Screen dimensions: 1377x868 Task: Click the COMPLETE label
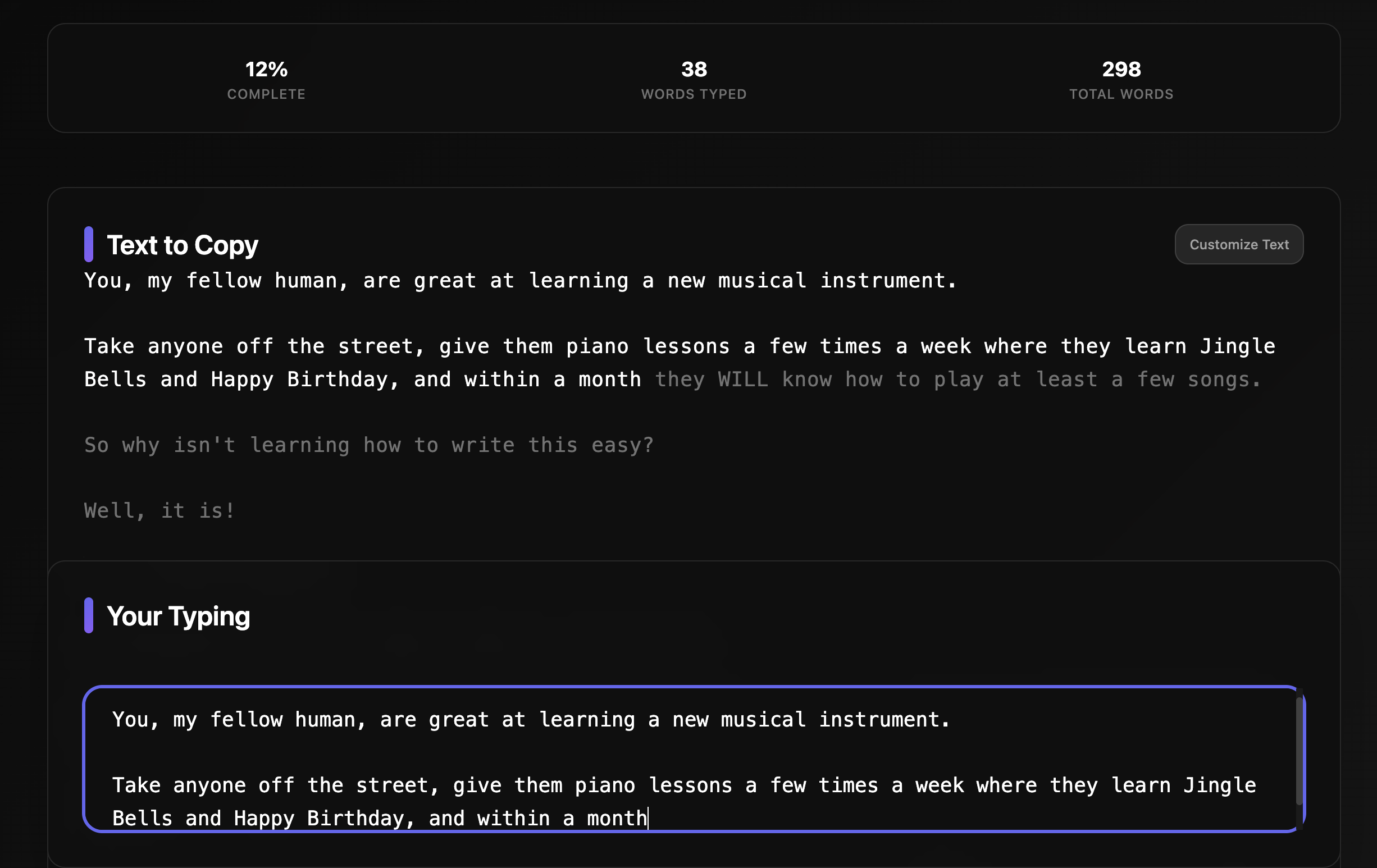(x=266, y=94)
